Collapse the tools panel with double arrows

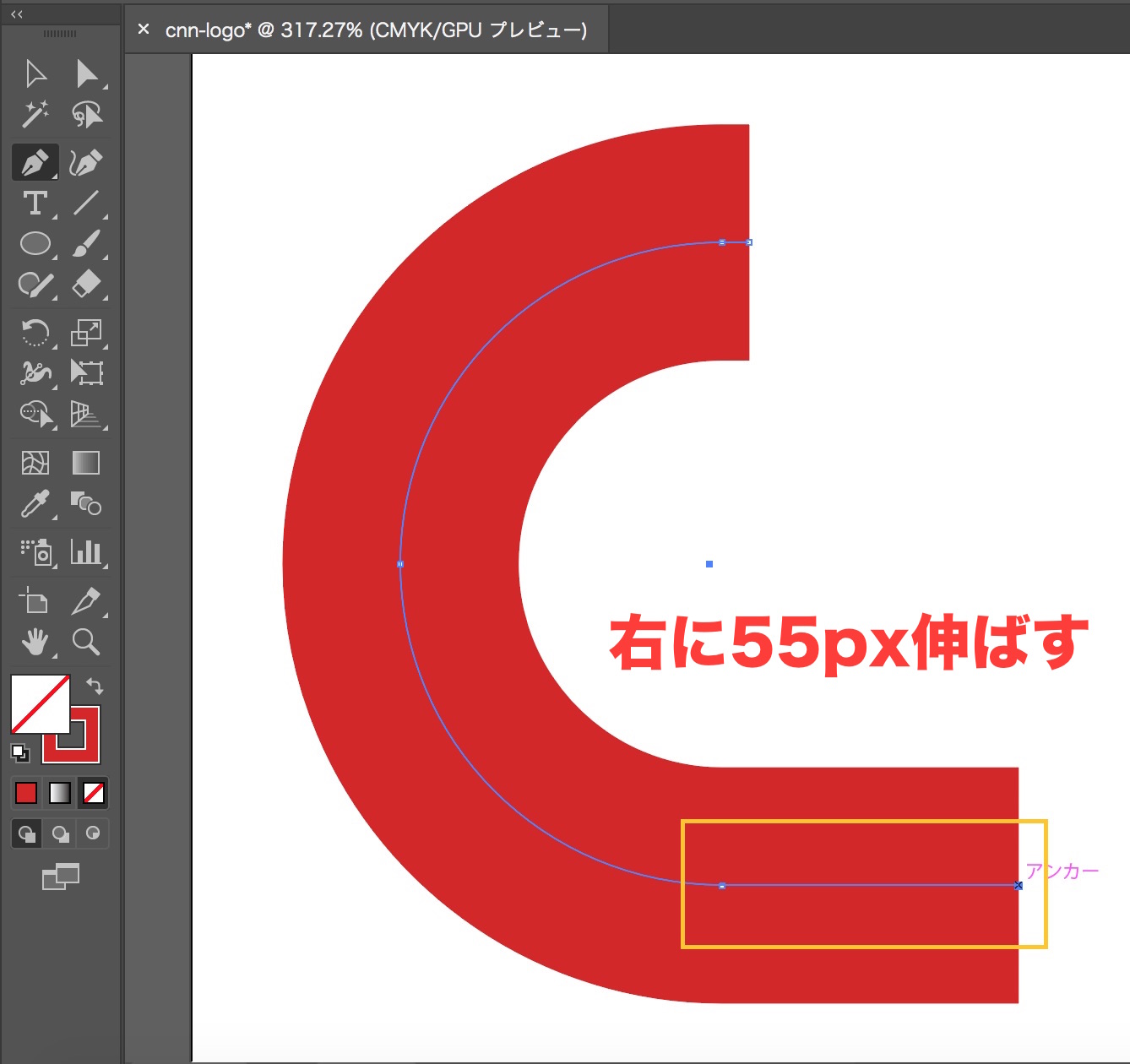coord(17,14)
